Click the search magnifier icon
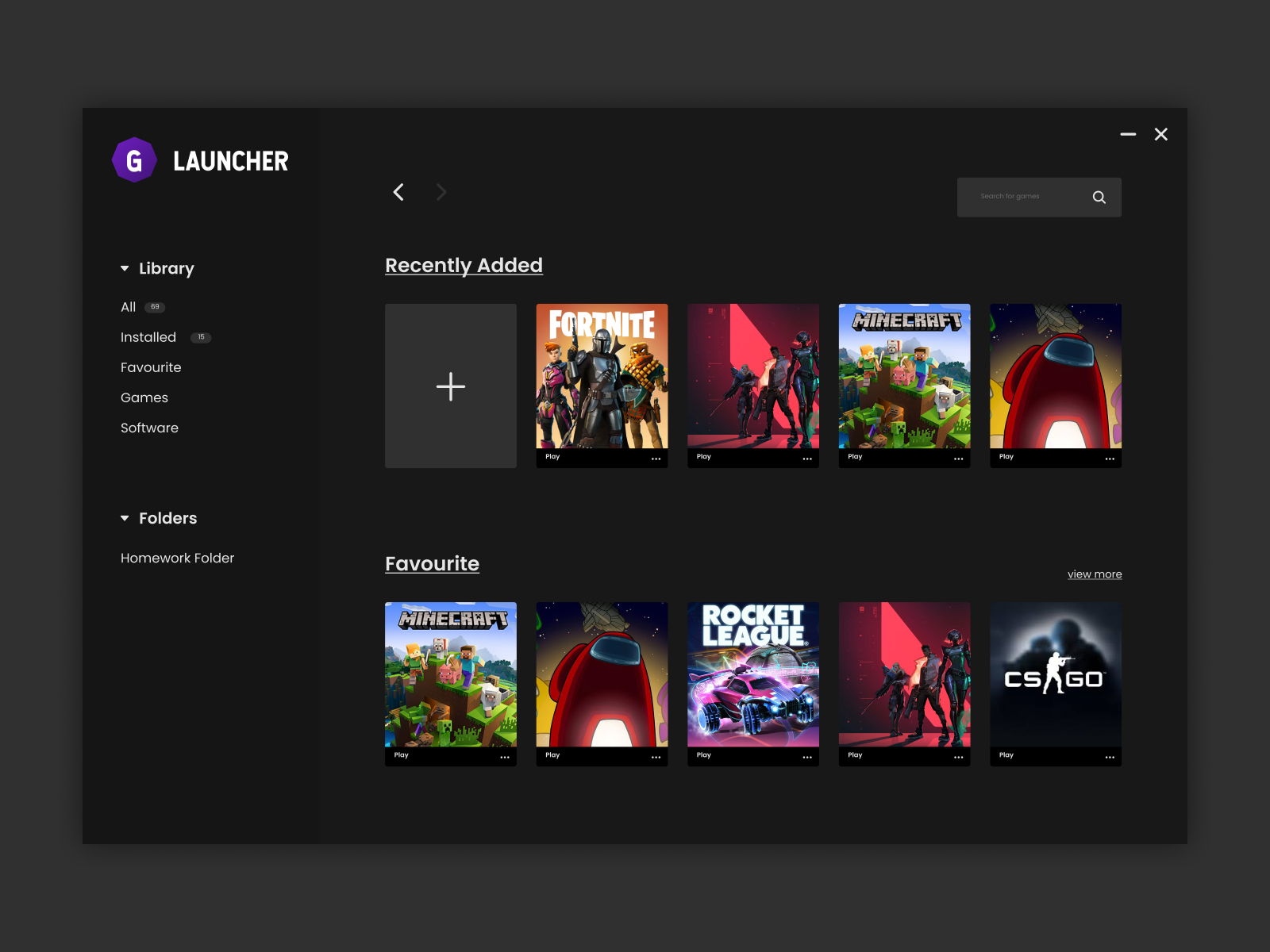The width and height of the screenshot is (1270, 952). pos(1099,197)
